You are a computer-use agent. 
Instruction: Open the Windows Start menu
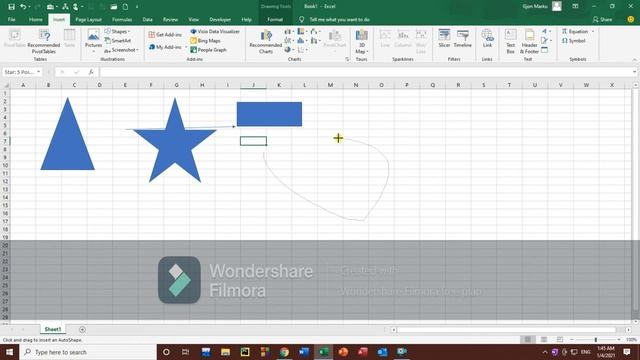click(9, 352)
